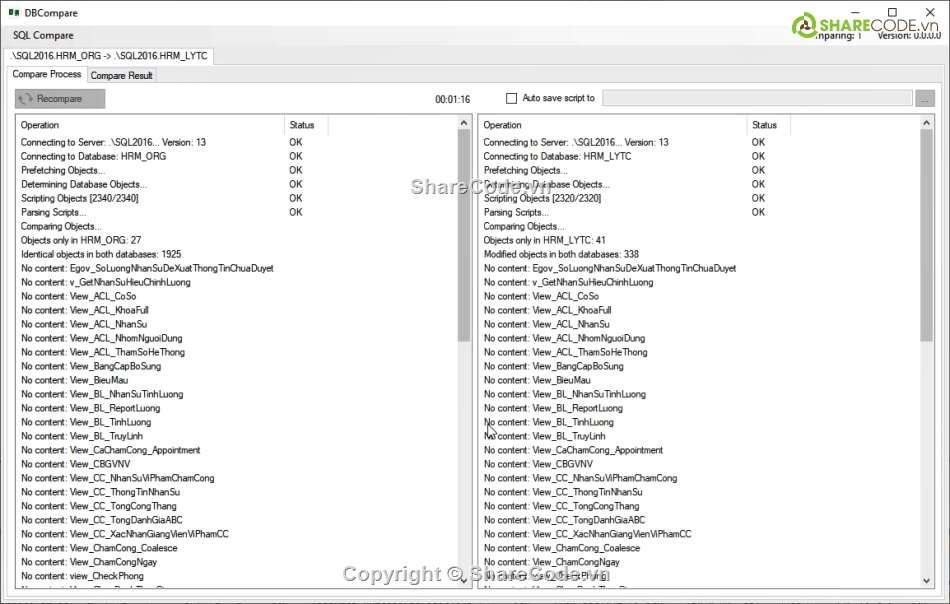Click right panel scrollbar down arrow

926,580
